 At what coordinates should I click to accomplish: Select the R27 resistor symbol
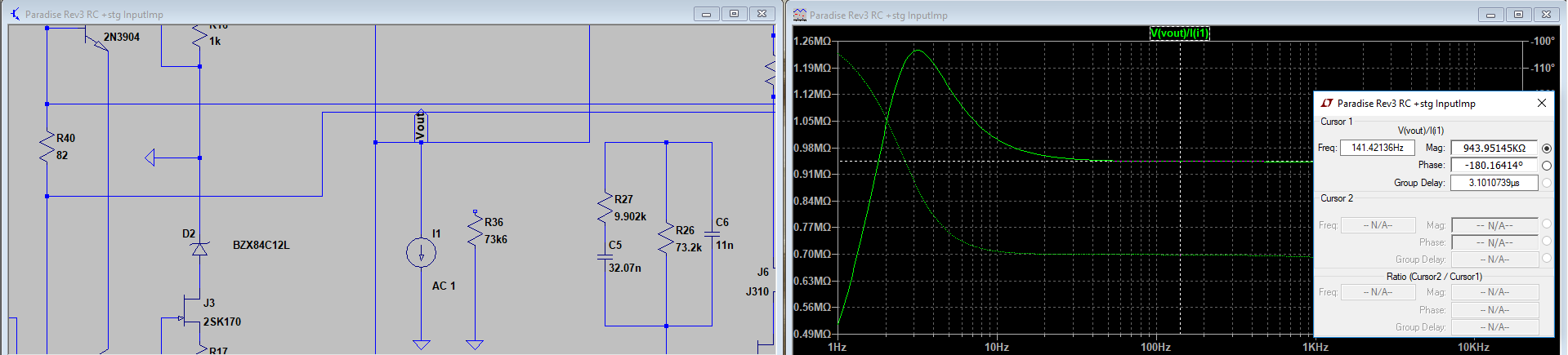coord(605,208)
